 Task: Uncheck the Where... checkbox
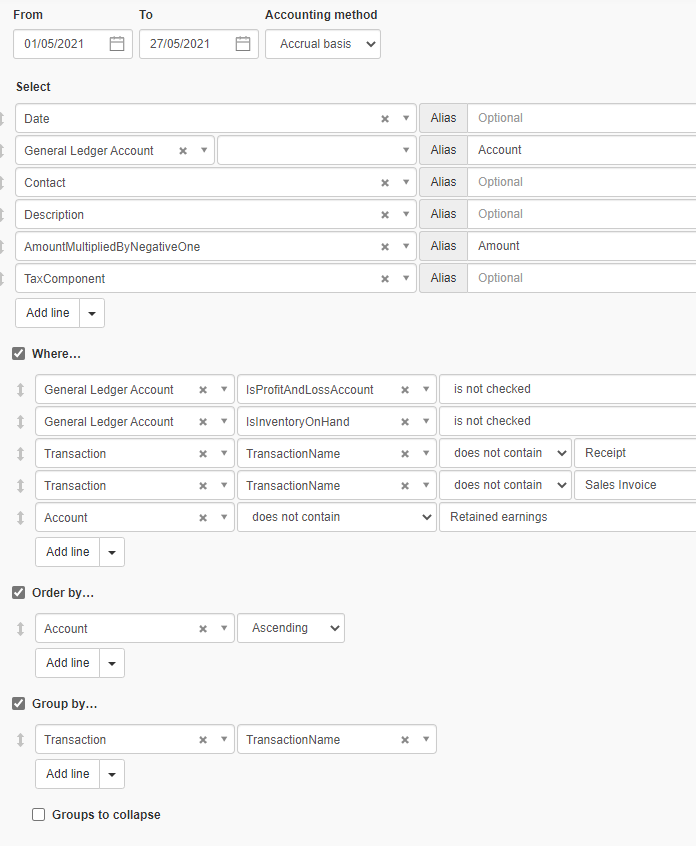[x=18, y=354]
